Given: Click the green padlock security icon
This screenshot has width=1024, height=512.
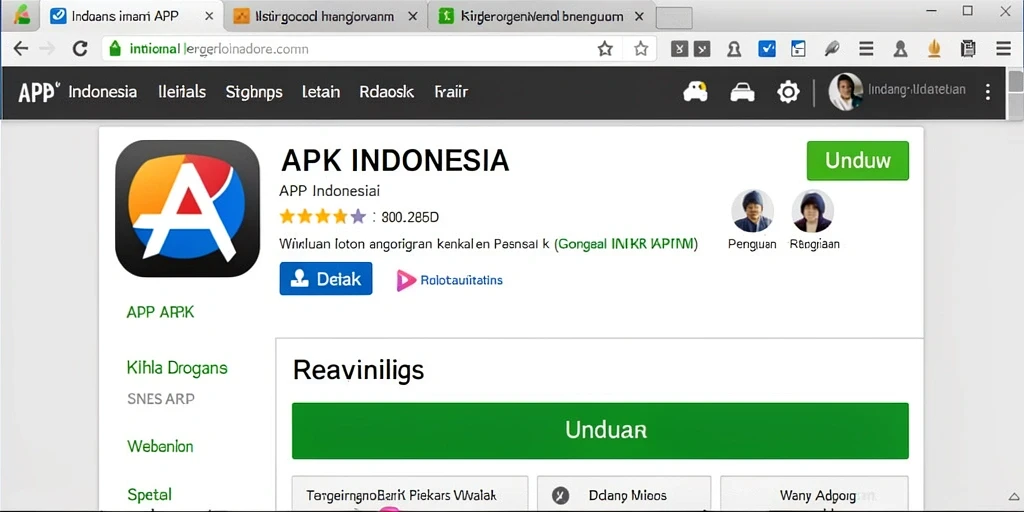Looking at the screenshot, I should (116, 48).
